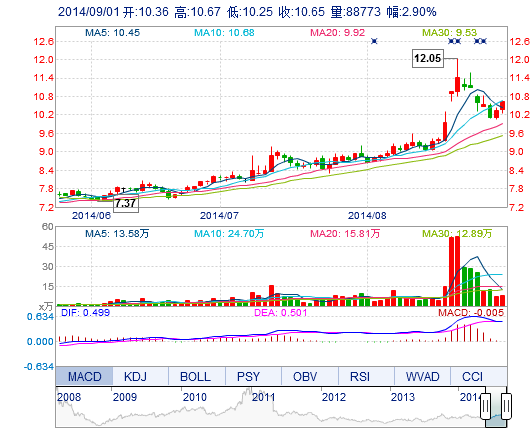The image size is (532, 434).
Task: Click the volume MA5: 13.58万 legend
Action: 117,233
